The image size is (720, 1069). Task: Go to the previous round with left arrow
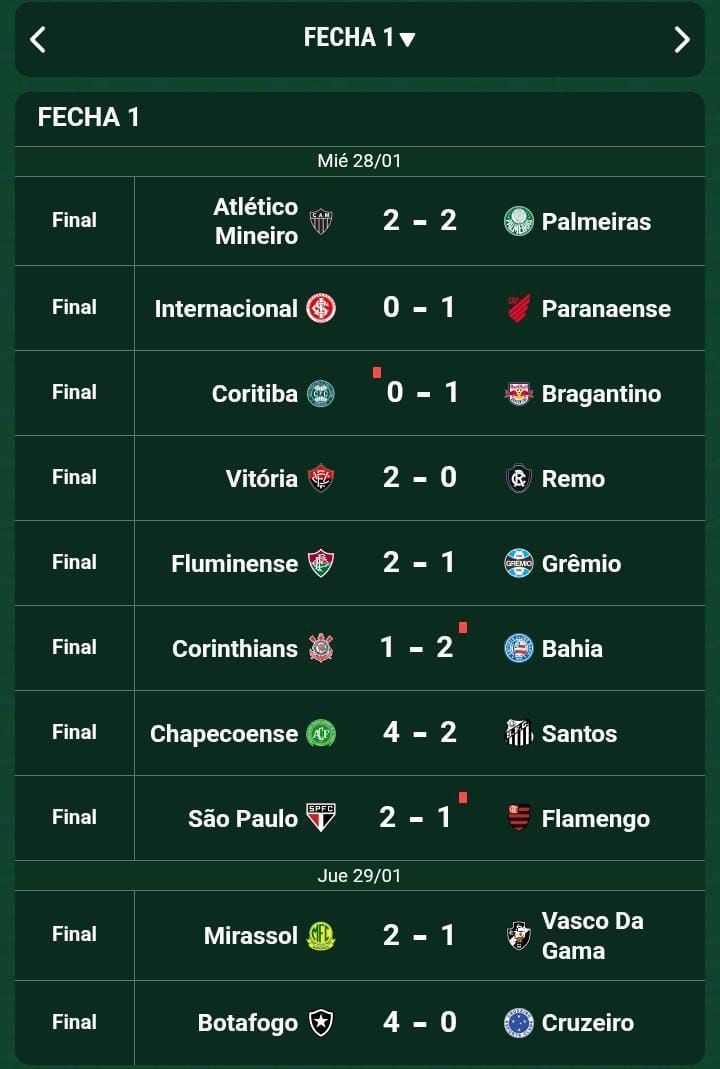pos(38,39)
